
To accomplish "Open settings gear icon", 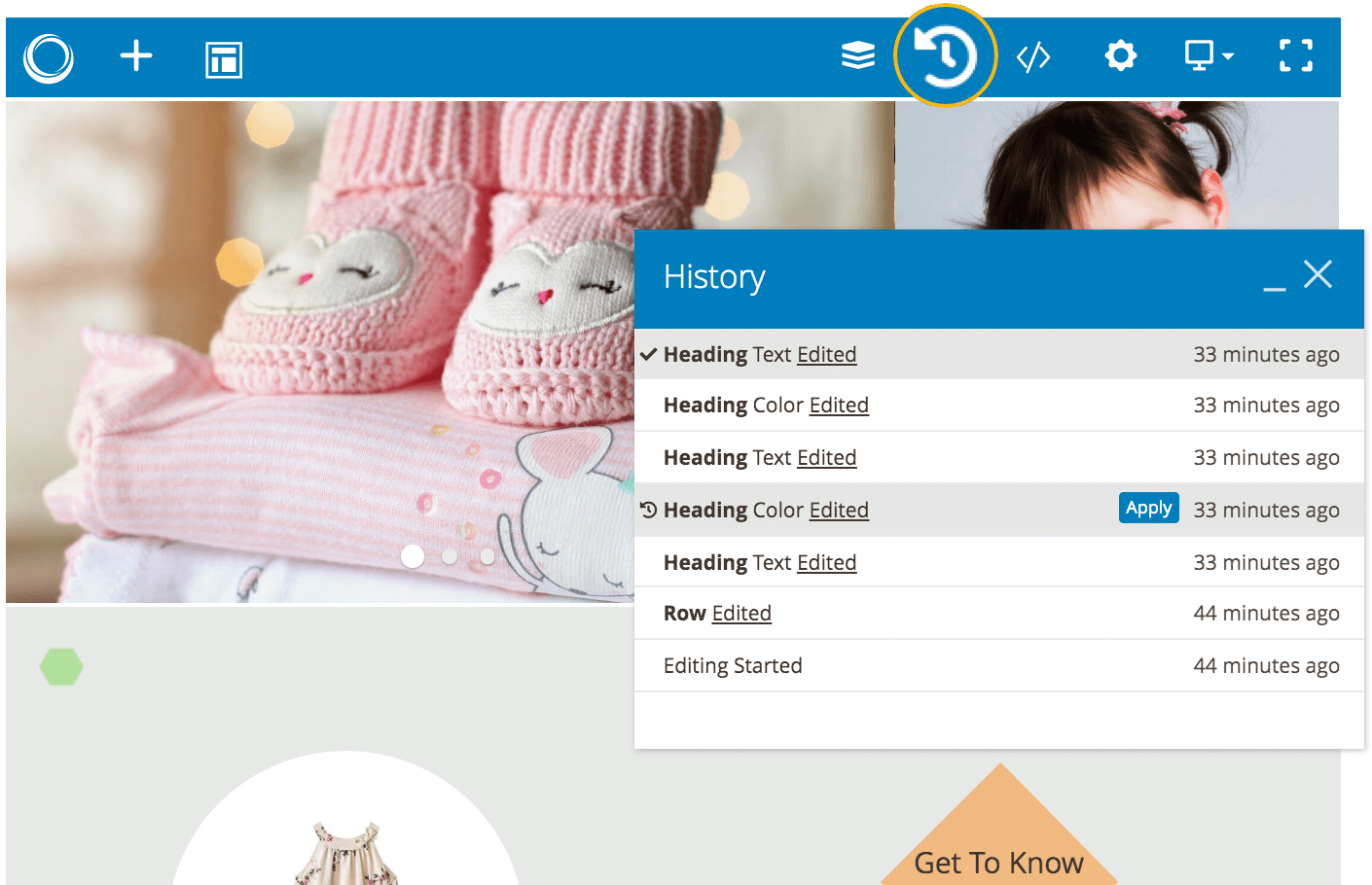I will [x=1121, y=56].
